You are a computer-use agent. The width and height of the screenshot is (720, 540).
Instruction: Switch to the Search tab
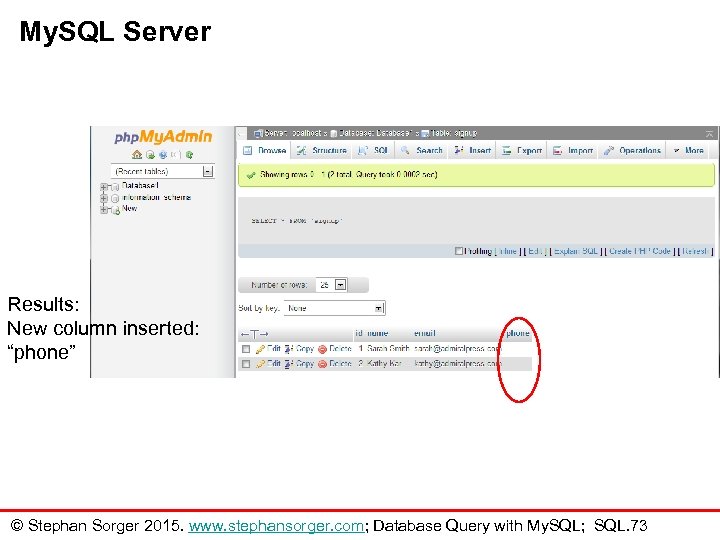pos(422,150)
